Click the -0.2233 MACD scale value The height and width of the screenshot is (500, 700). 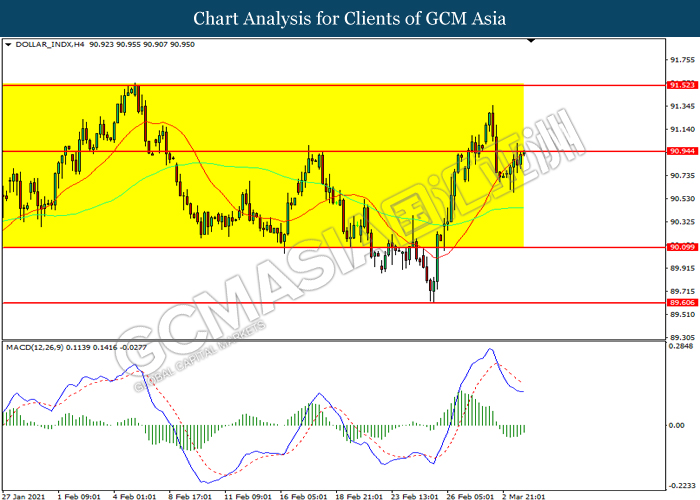tap(682, 486)
